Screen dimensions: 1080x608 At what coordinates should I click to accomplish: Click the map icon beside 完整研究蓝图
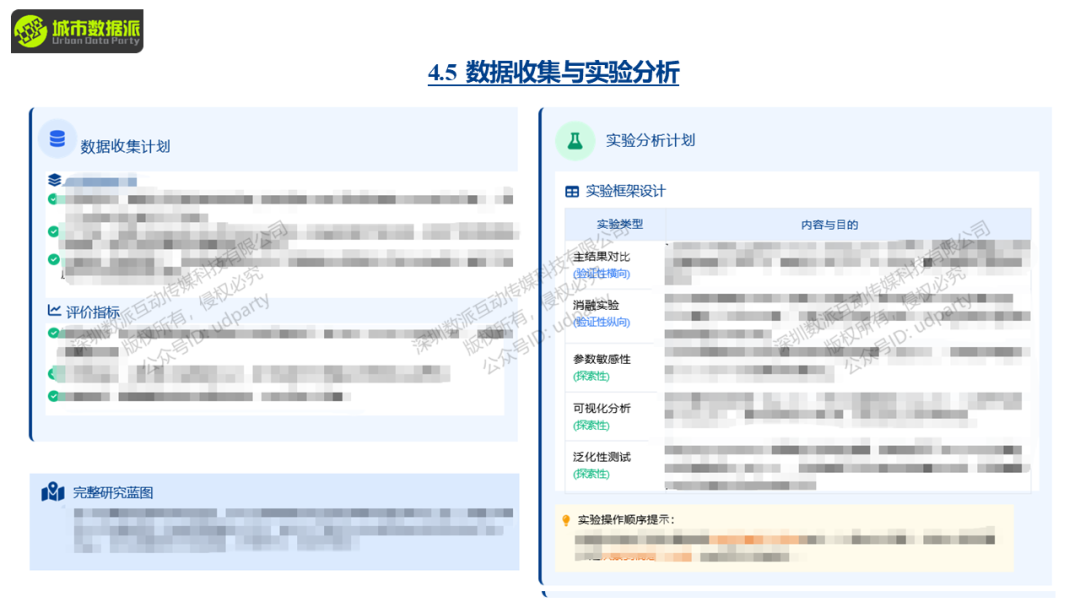(x=53, y=492)
